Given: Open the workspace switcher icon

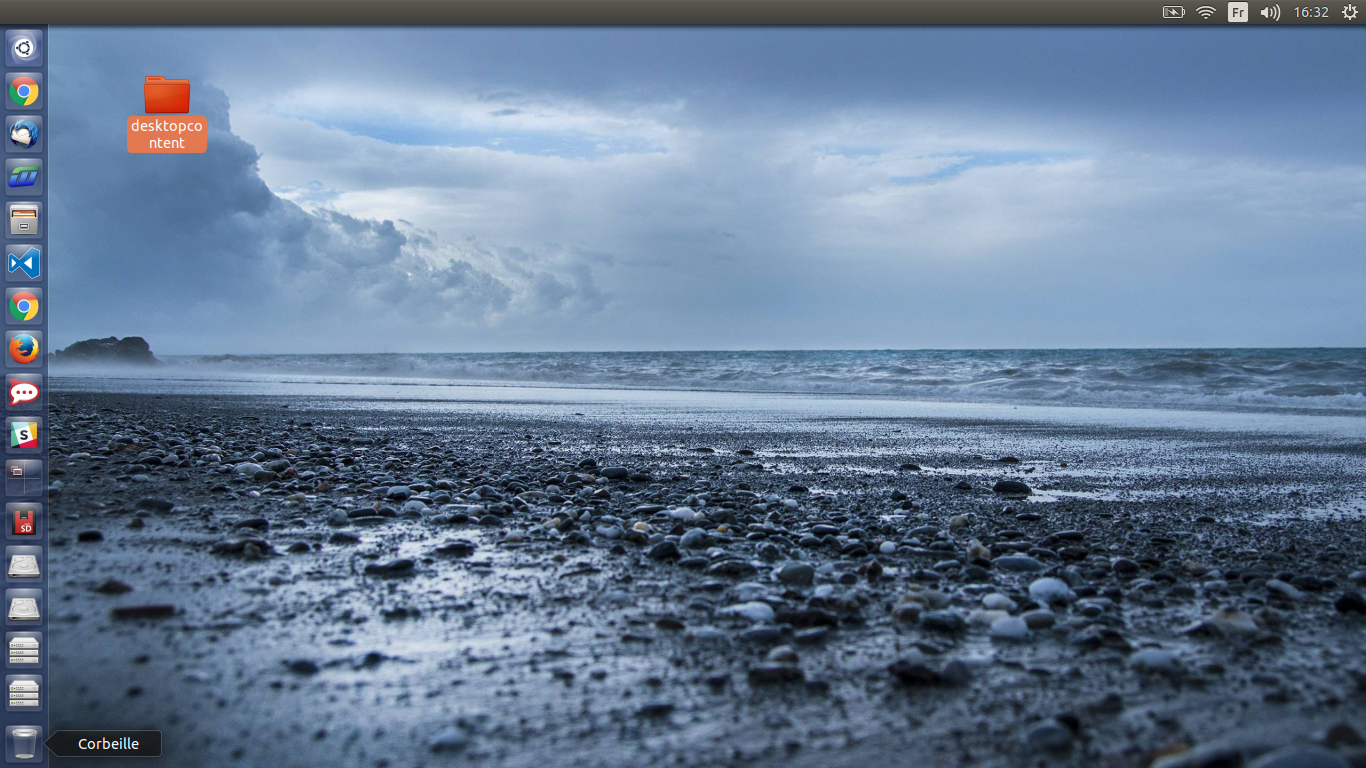Looking at the screenshot, I should (24, 478).
